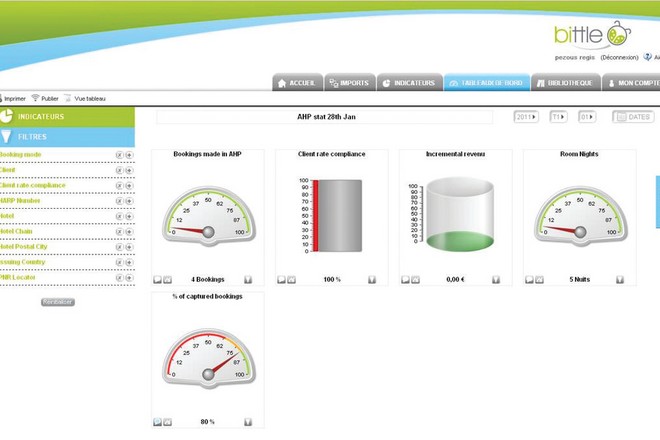Click the Filtres funnel icon
This screenshot has width=660, height=440.
point(7,136)
